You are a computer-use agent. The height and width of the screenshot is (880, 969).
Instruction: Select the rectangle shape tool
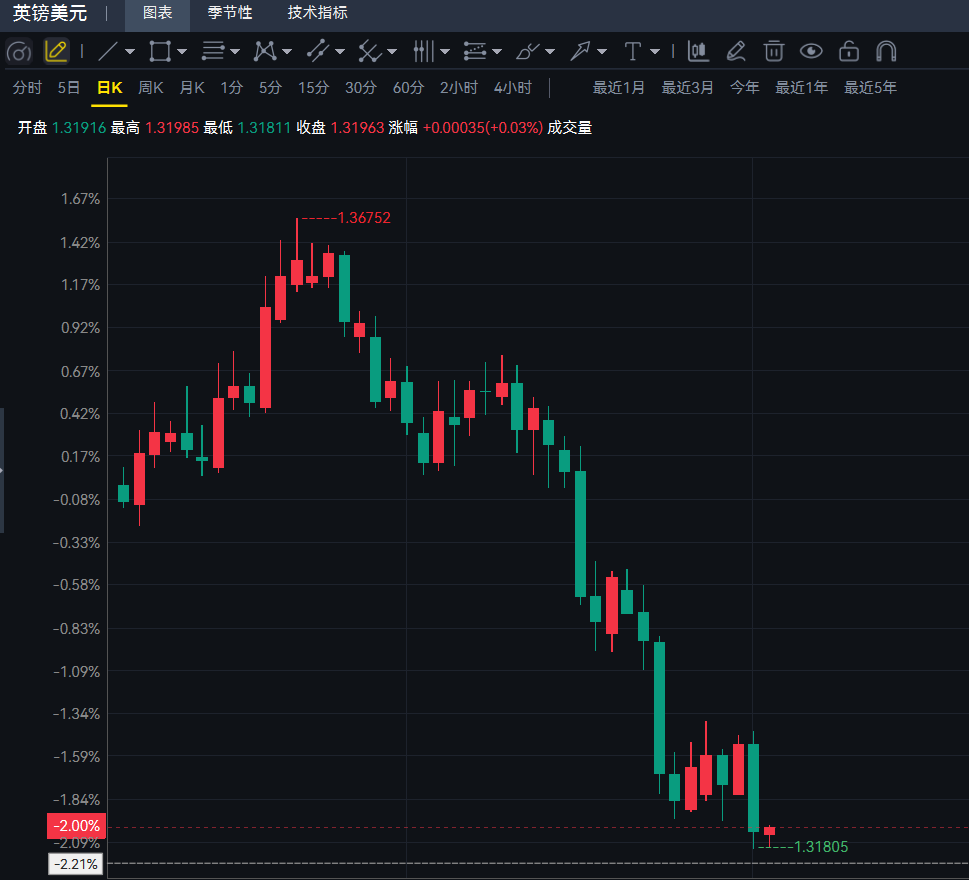160,51
